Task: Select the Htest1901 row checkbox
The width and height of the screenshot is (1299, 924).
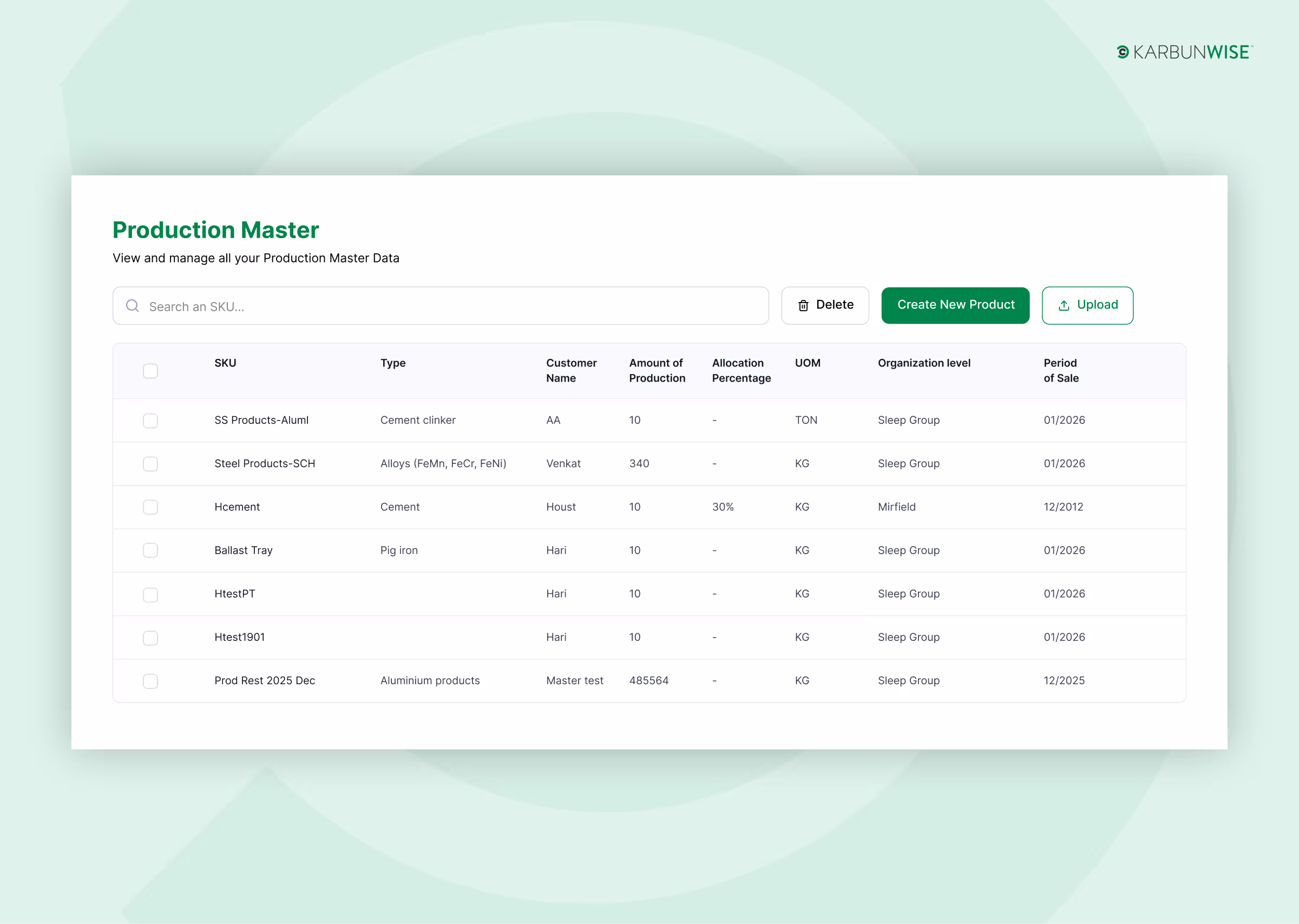Action: [x=150, y=638]
